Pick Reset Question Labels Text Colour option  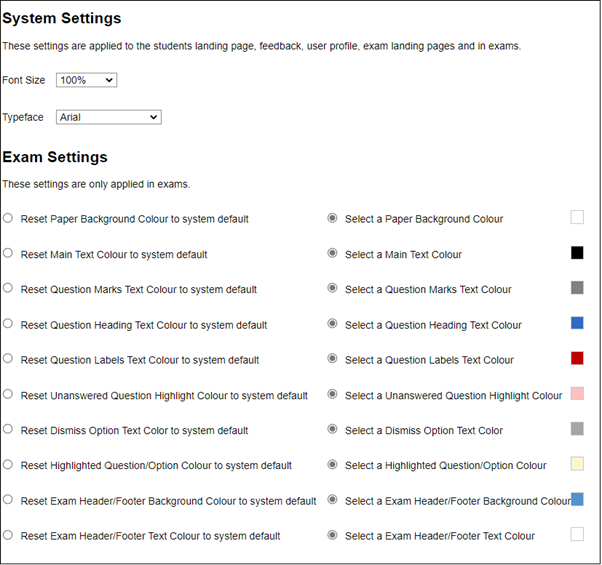point(8,359)
